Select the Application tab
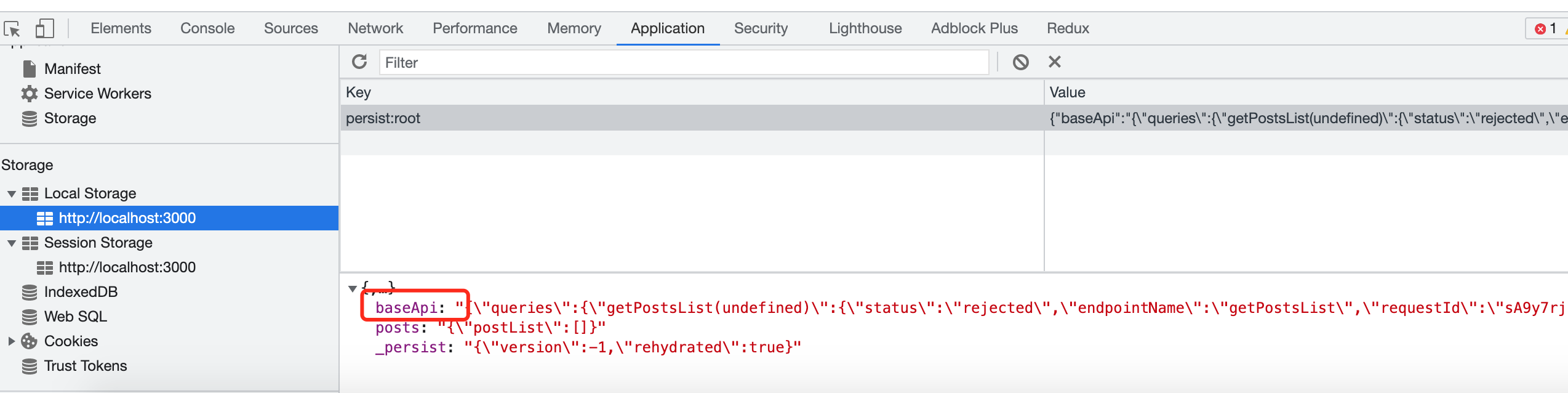This screenshot has height=393, width=1568. (668, 28)
